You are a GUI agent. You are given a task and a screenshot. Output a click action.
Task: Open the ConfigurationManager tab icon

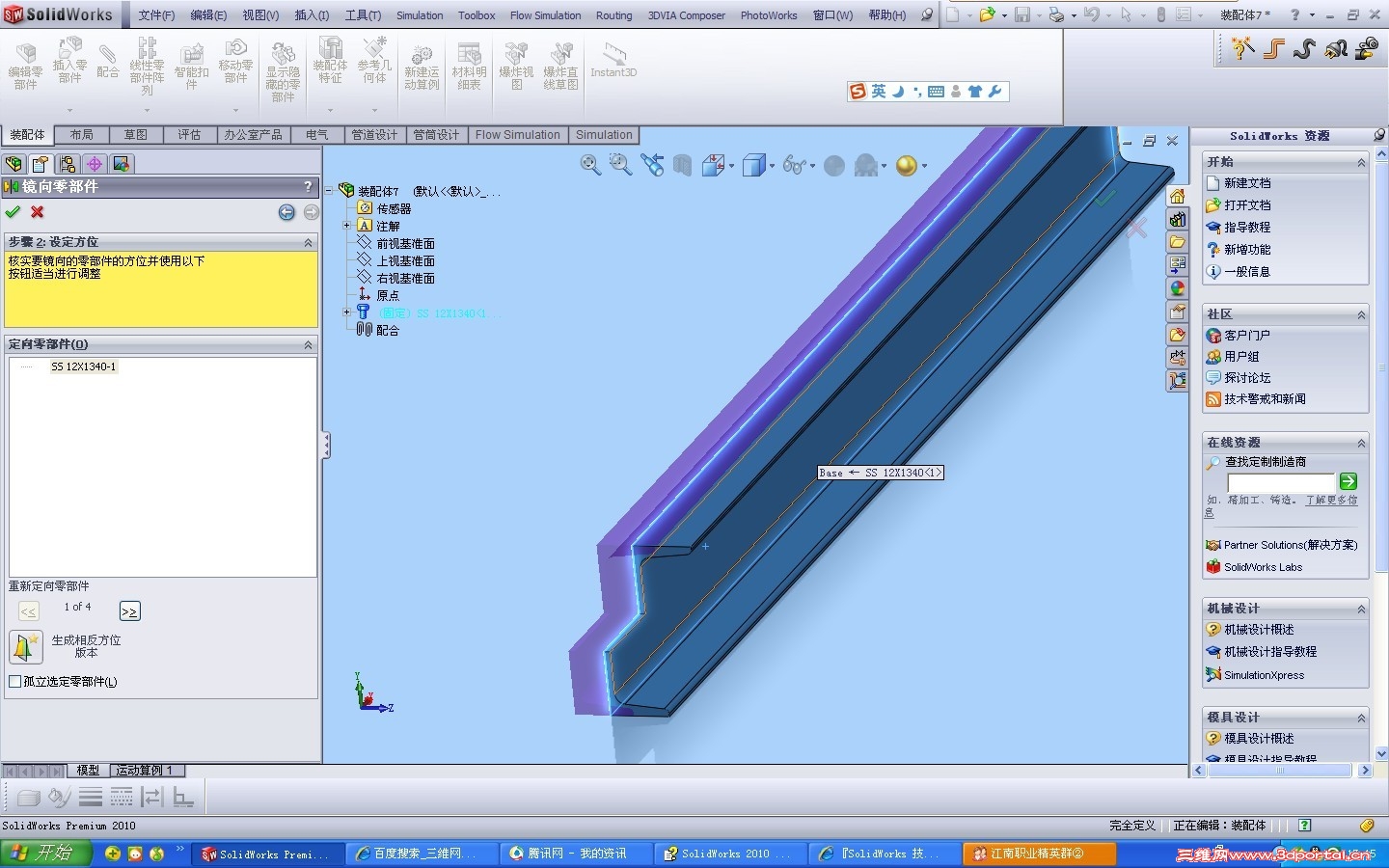tap(67, 164)
